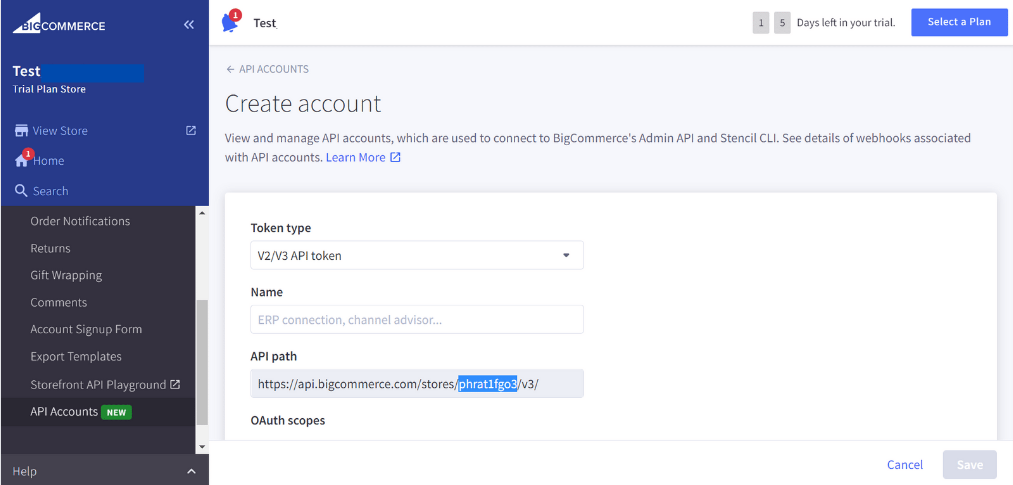Select API Accounts menu item

coord(64,411)
